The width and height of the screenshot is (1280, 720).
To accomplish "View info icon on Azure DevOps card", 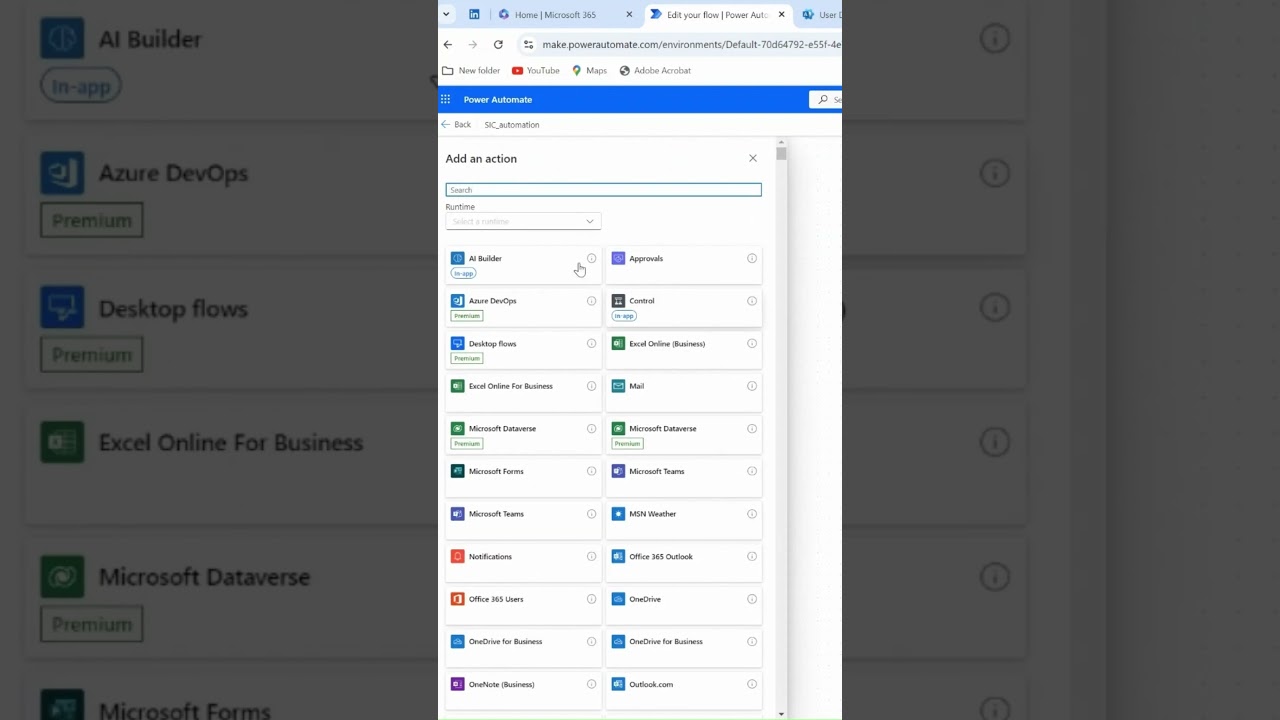I will [x=591, y=301].
